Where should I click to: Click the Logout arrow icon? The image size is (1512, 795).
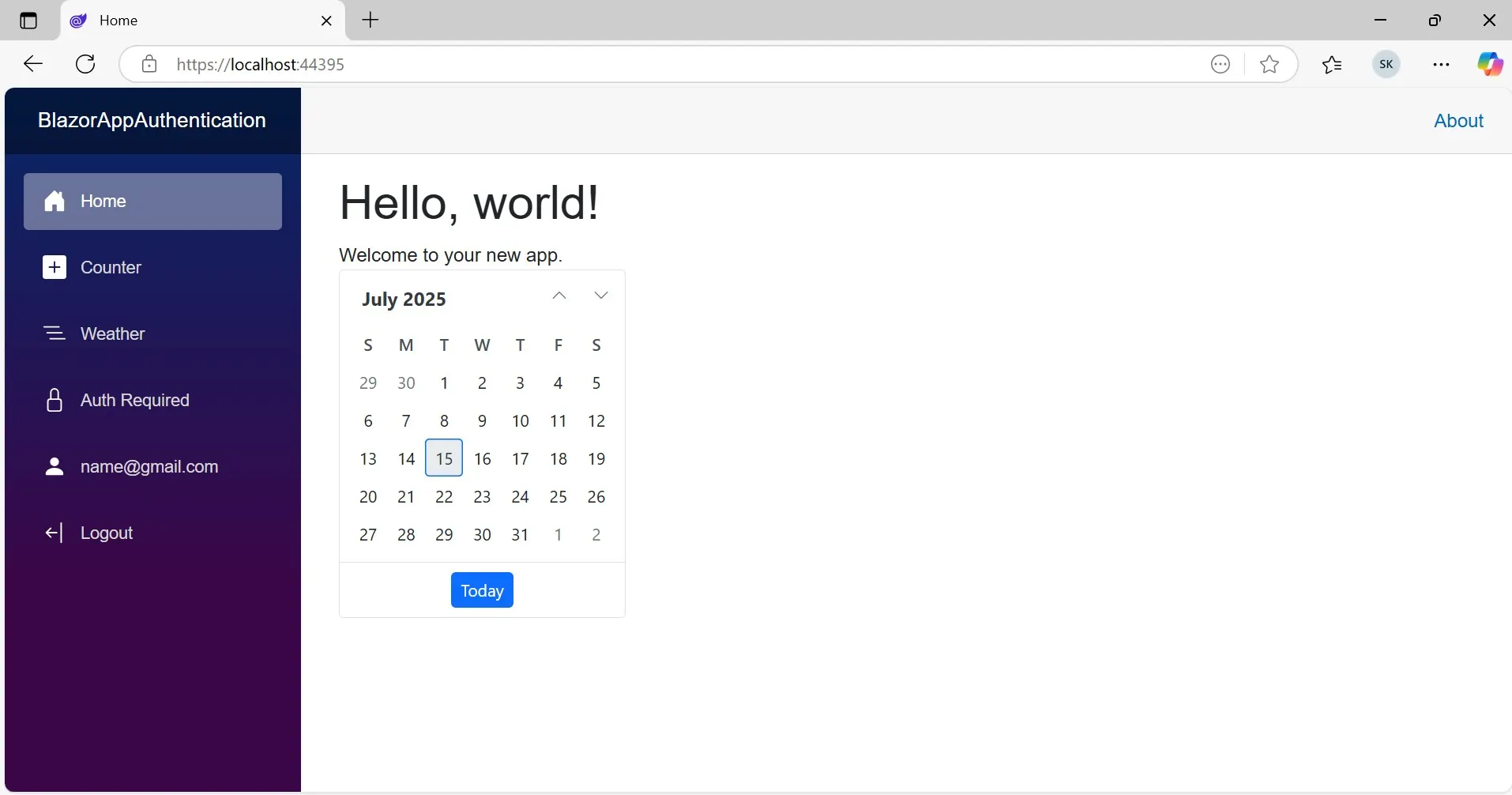coord(55,533)
